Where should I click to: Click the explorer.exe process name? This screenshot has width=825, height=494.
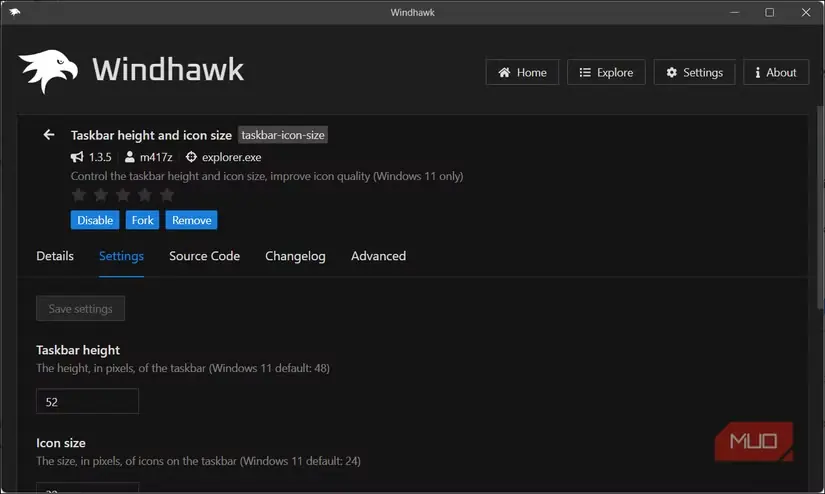(232, 157)
